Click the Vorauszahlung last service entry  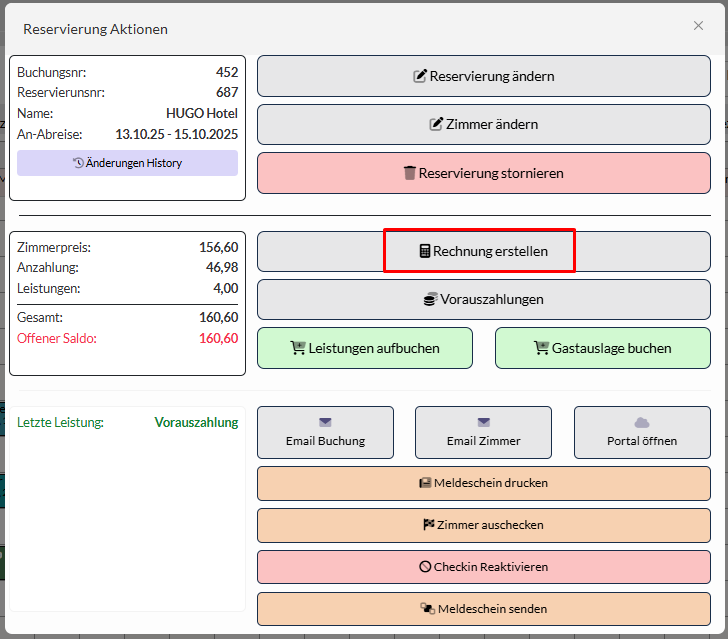tap(196, 423)
